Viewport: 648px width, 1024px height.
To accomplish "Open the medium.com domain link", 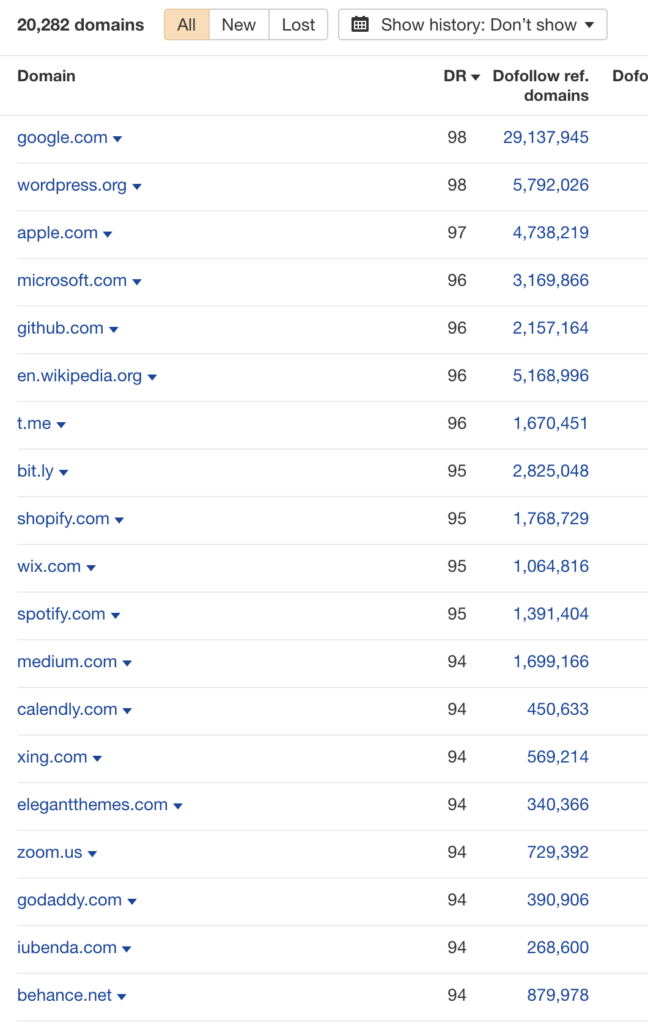I will (x=67, y=662).
